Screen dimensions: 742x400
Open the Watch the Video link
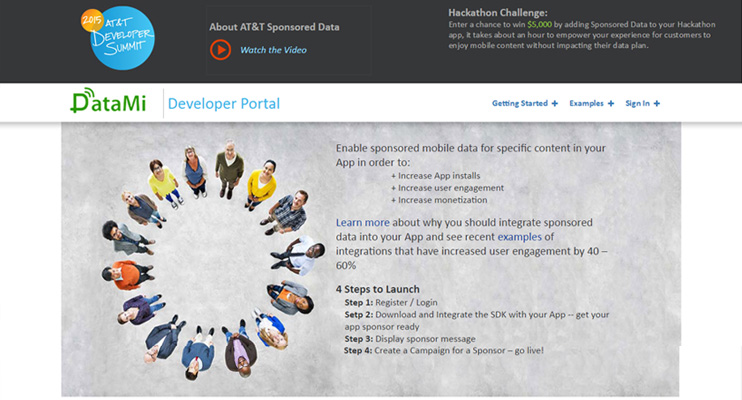click(273, 50)
